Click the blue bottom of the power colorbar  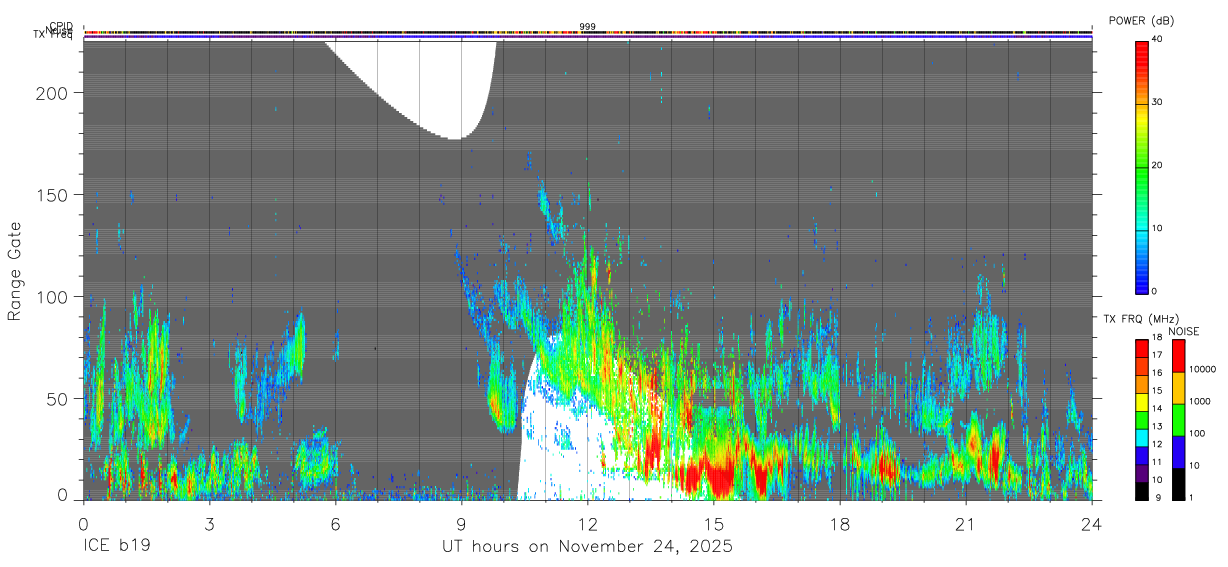[1142, 280]
